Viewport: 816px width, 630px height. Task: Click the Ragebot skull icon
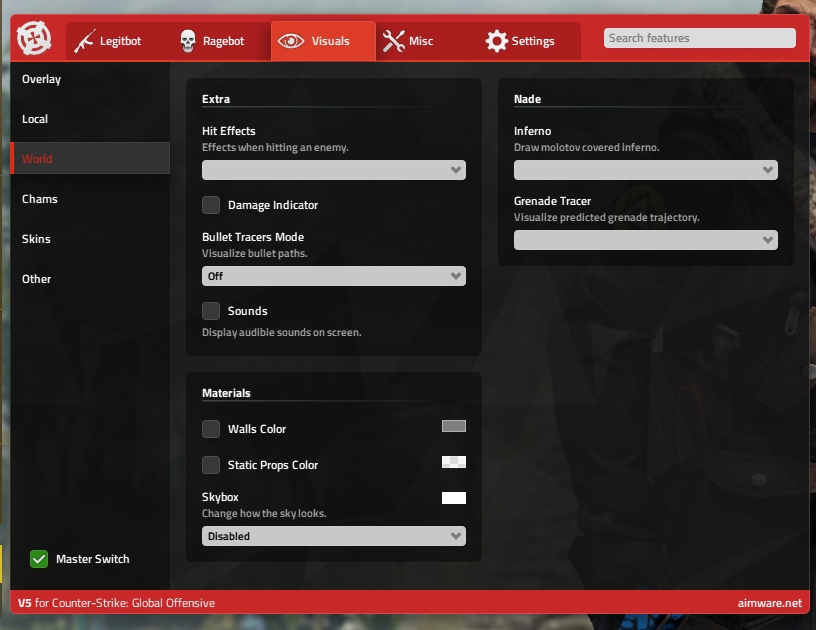point(187,41)
